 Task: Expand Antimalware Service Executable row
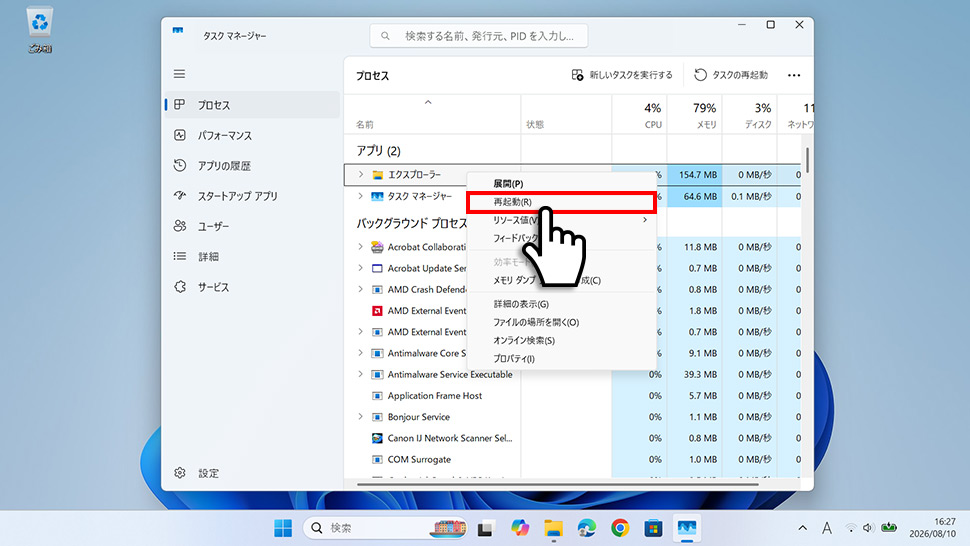tap(361, 374)
